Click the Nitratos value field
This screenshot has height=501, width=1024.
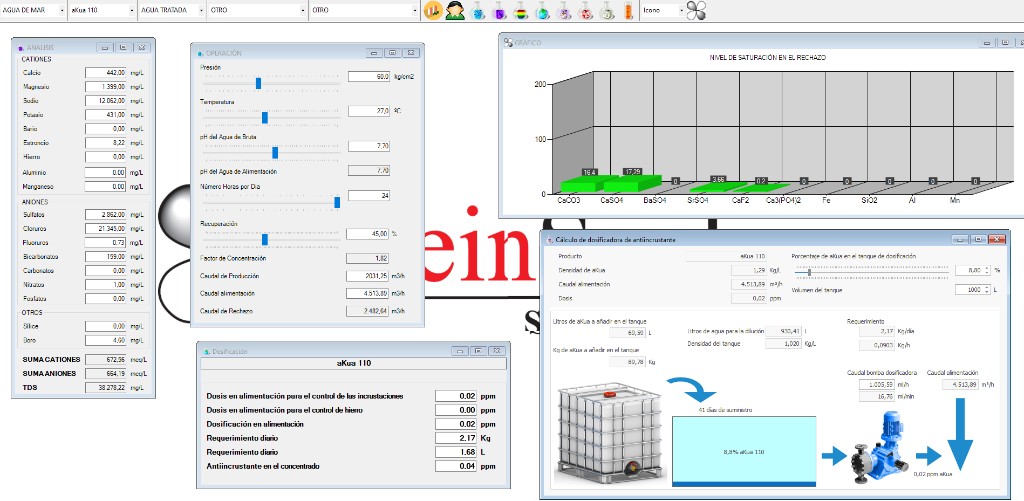tap(105, 285)
